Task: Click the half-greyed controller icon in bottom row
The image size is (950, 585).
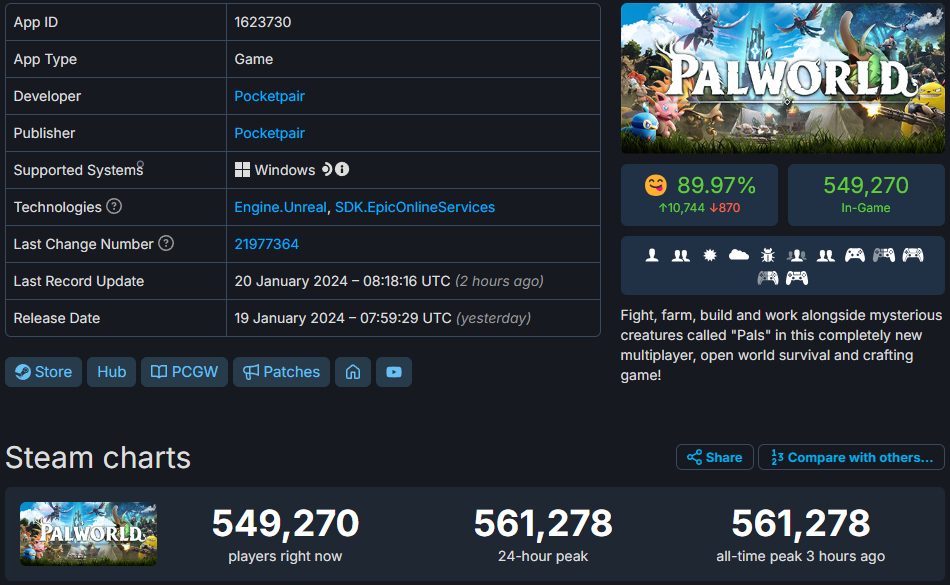Action: [768, 278]
